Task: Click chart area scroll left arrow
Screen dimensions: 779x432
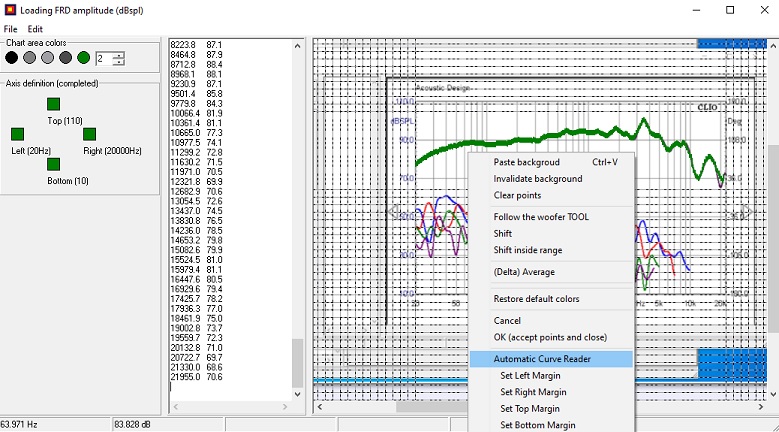Action: pos(319,407)
